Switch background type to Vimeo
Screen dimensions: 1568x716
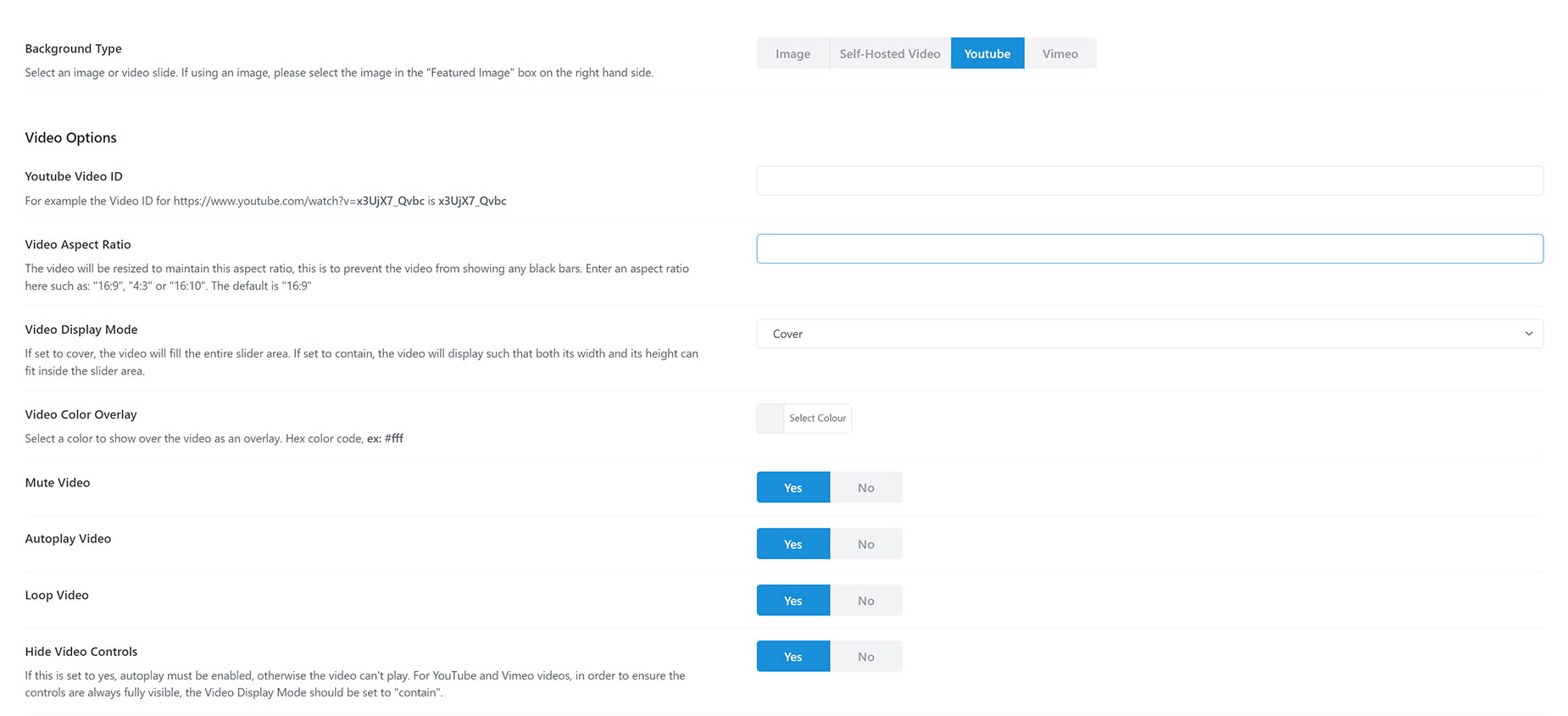[x=1060, y=53]
